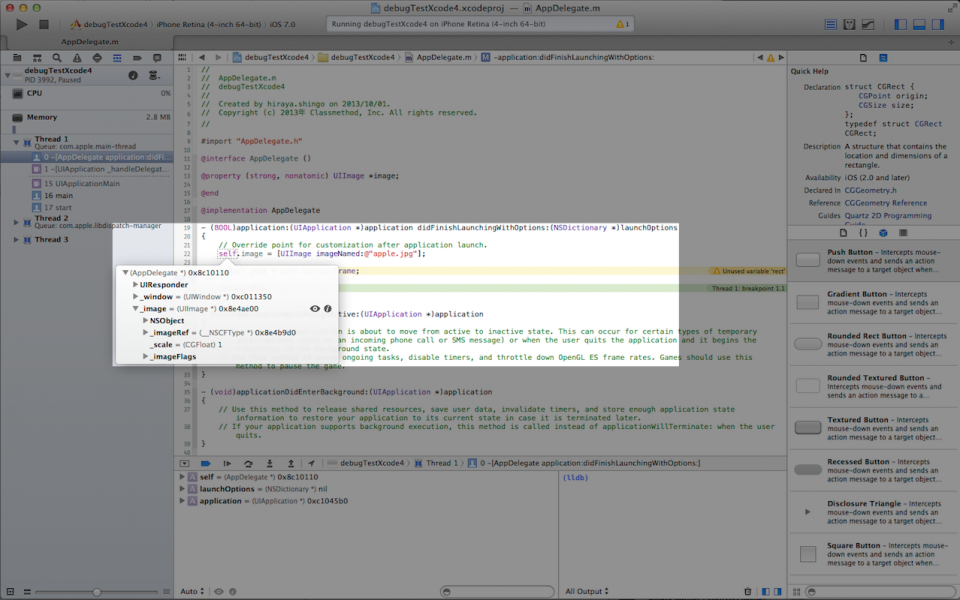Image resolution: width=960 pixels, height=600 pixels.
Task: Open the Breakpoint navigator
Action: (137, 57)
